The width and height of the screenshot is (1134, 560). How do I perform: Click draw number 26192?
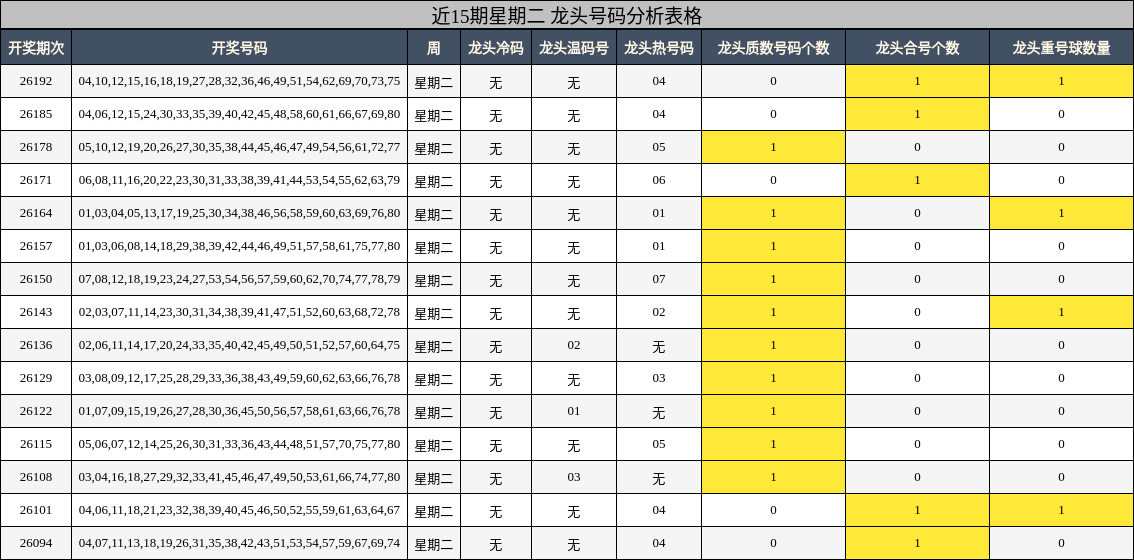point(36,81)
